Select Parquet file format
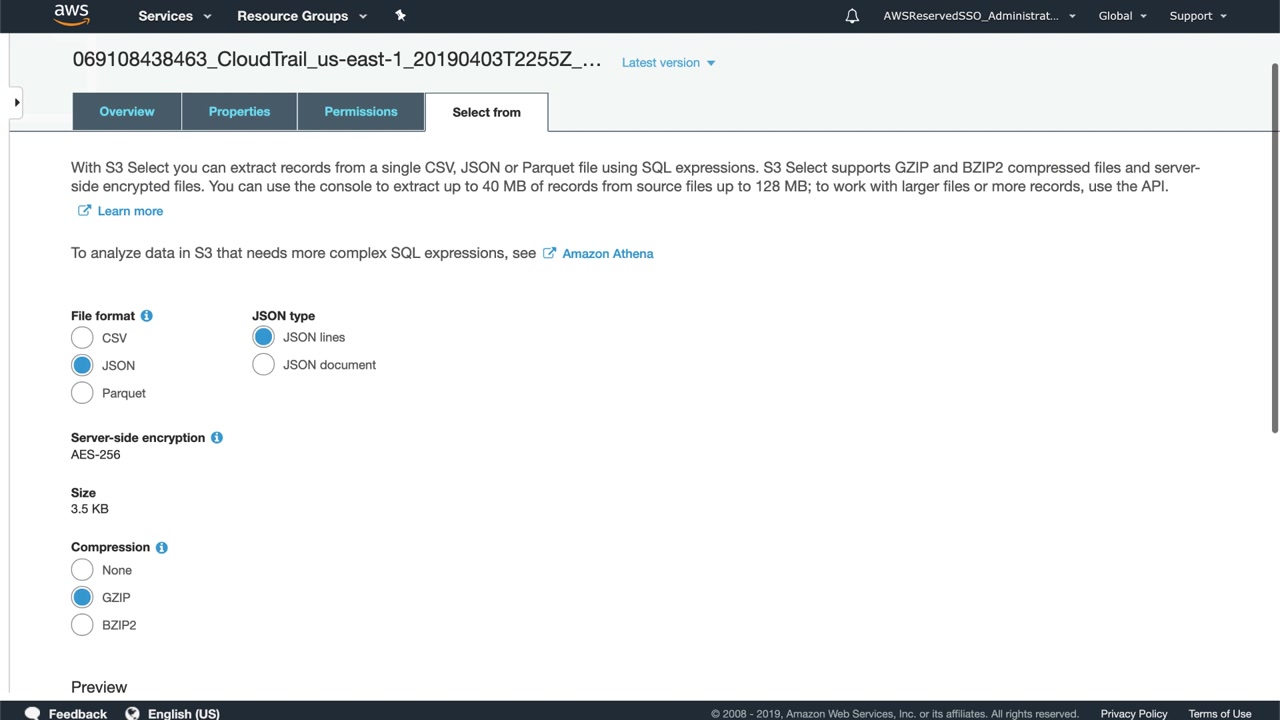 pos(82,393)
